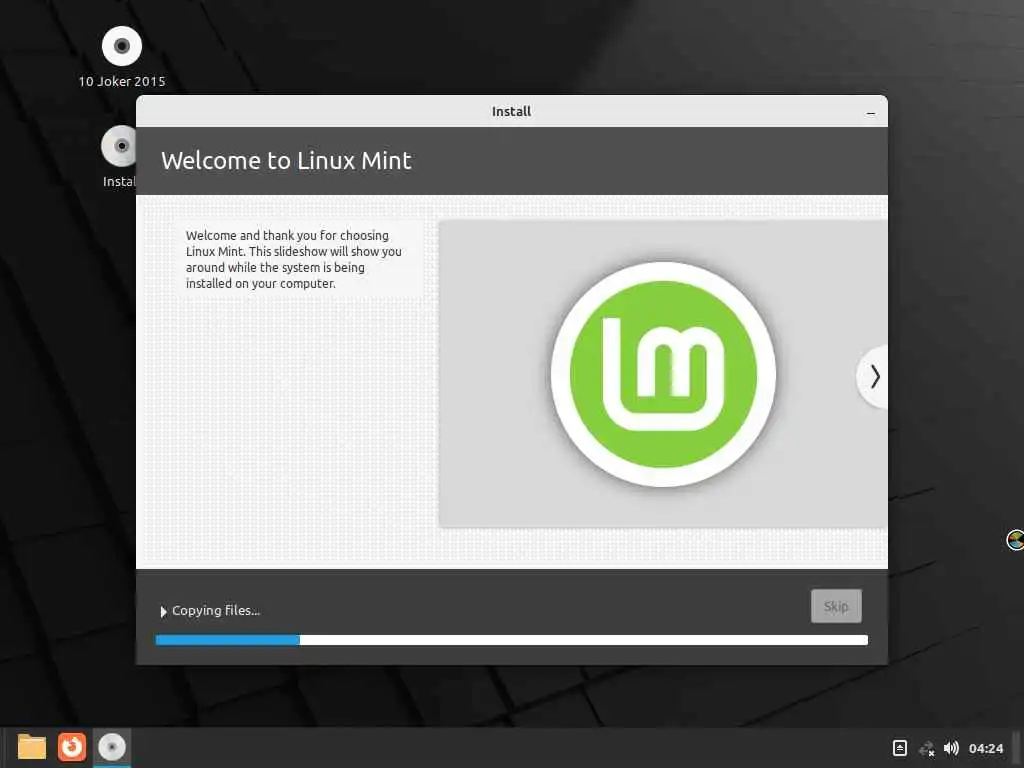Viewport: 1024px width, 768px height.
Task: Open the clock showing 04:24
Action: pyautogui.click(x=985, y=748)
